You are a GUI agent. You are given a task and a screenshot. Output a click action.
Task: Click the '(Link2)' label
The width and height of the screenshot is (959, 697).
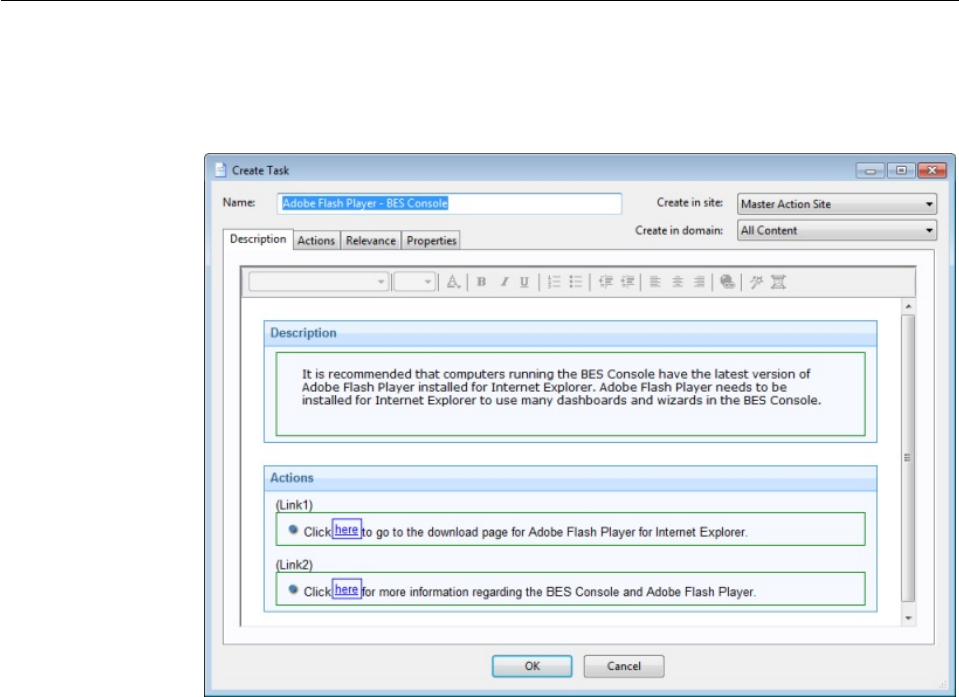pyautogui.click(x=294, y=565)
